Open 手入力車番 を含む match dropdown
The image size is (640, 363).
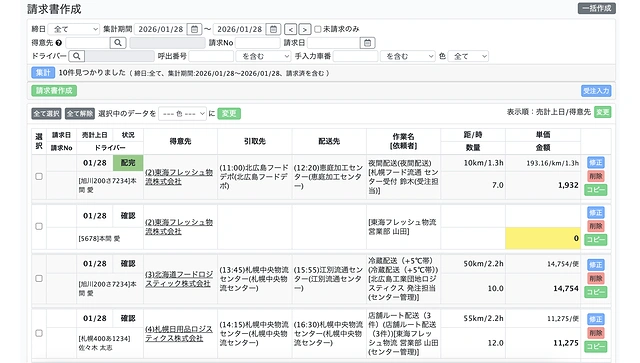point(408,56)
